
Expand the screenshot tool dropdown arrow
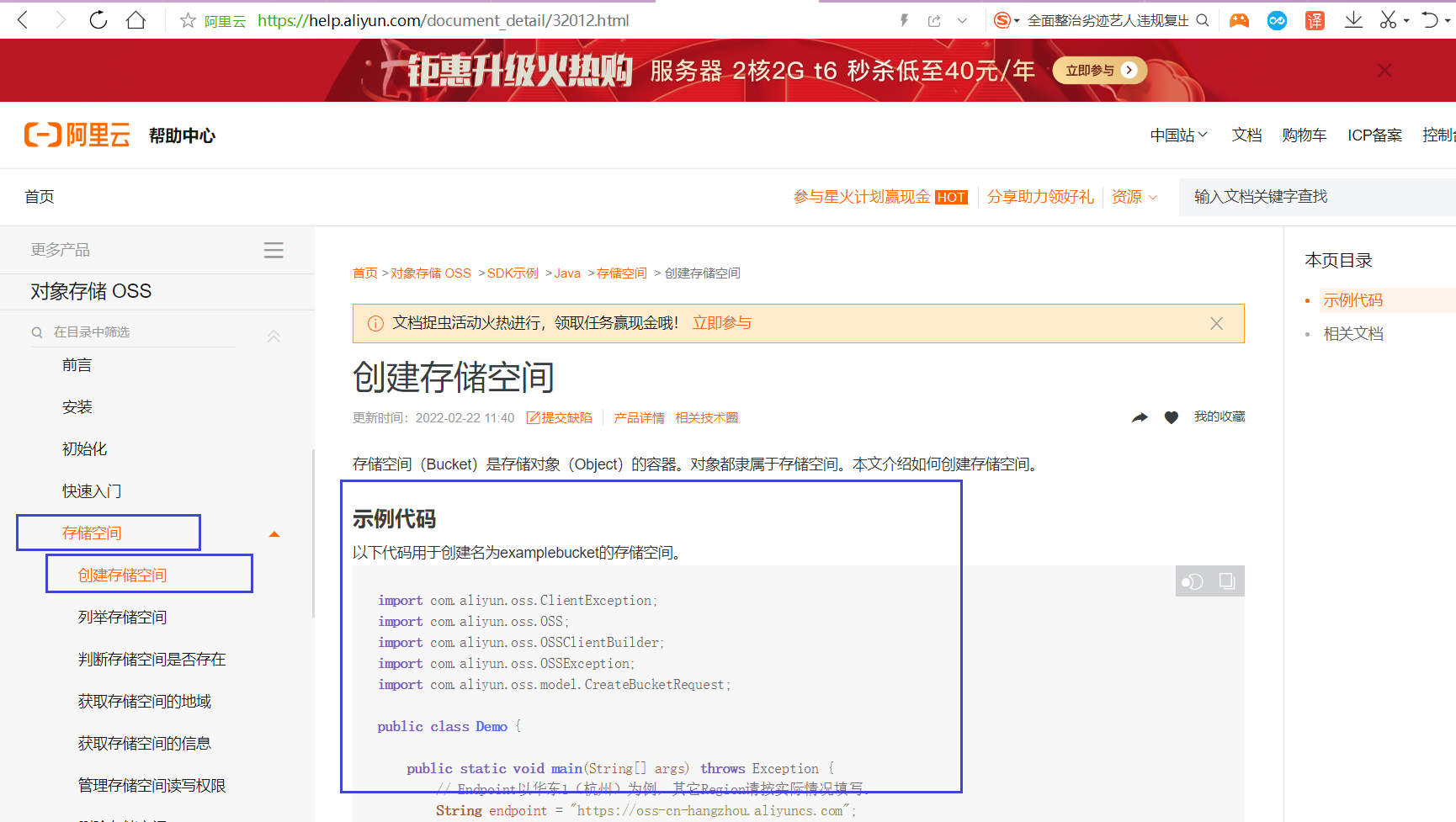point(1406,21)
